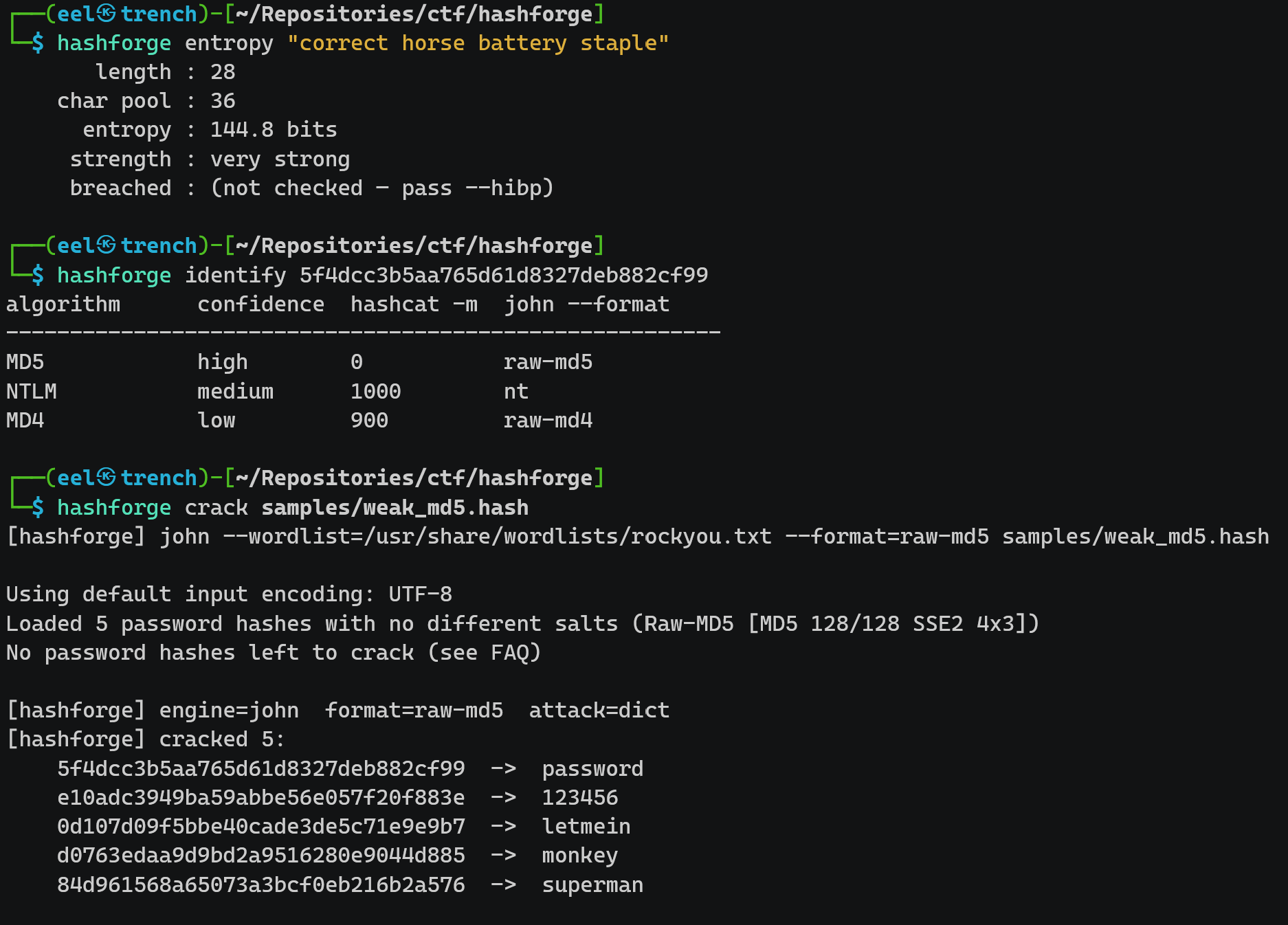
Task: Click the hashcat -m column header
Action: pyautogui.click(x=414, y=304)
